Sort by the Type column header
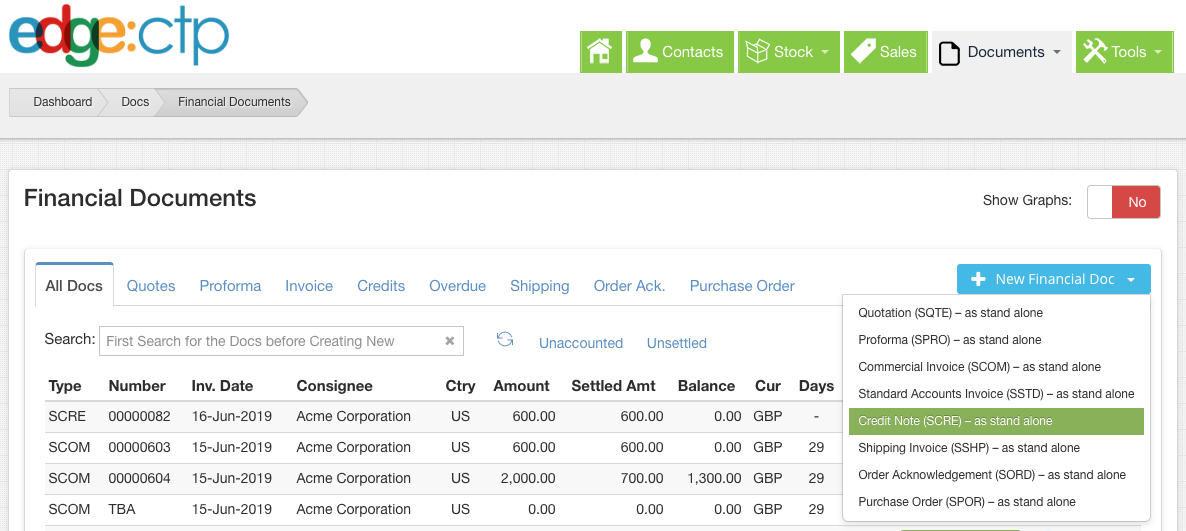1186x531 pixels. click(65, 387)
